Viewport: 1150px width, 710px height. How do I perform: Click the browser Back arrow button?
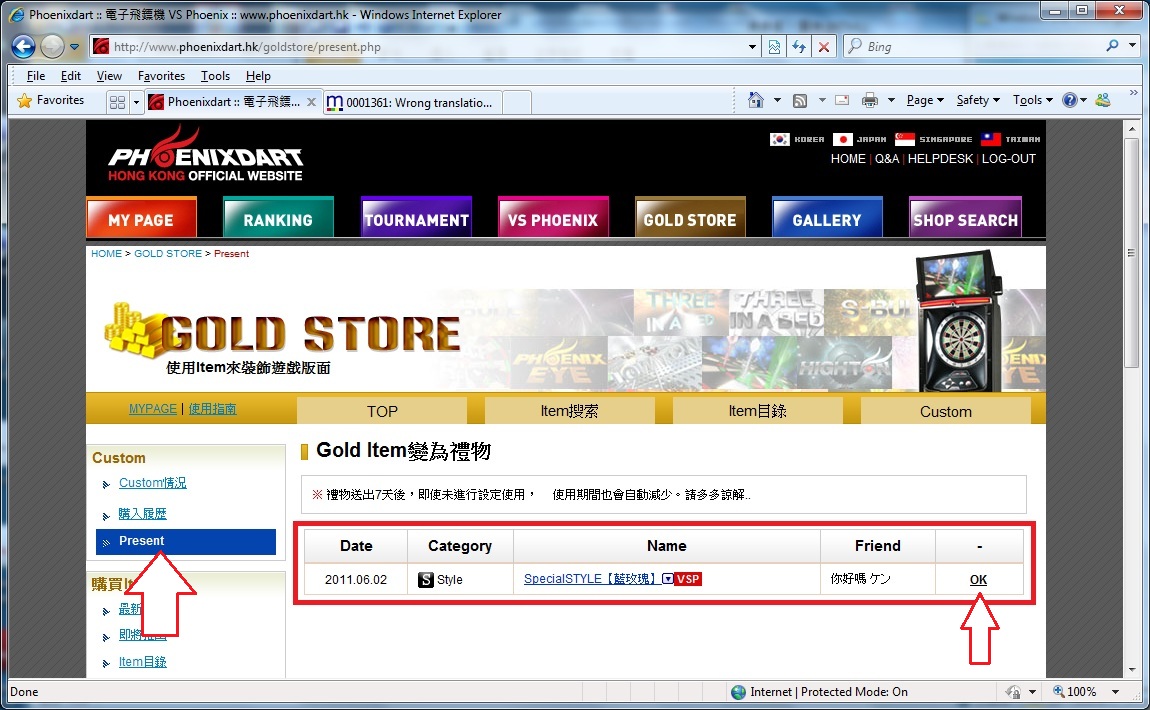point(23,47)
